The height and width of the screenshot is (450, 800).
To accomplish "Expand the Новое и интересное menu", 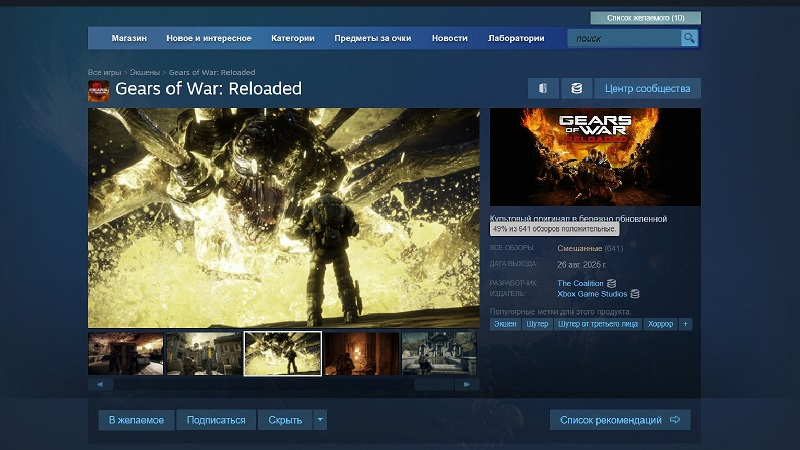I will pos(208,38).
